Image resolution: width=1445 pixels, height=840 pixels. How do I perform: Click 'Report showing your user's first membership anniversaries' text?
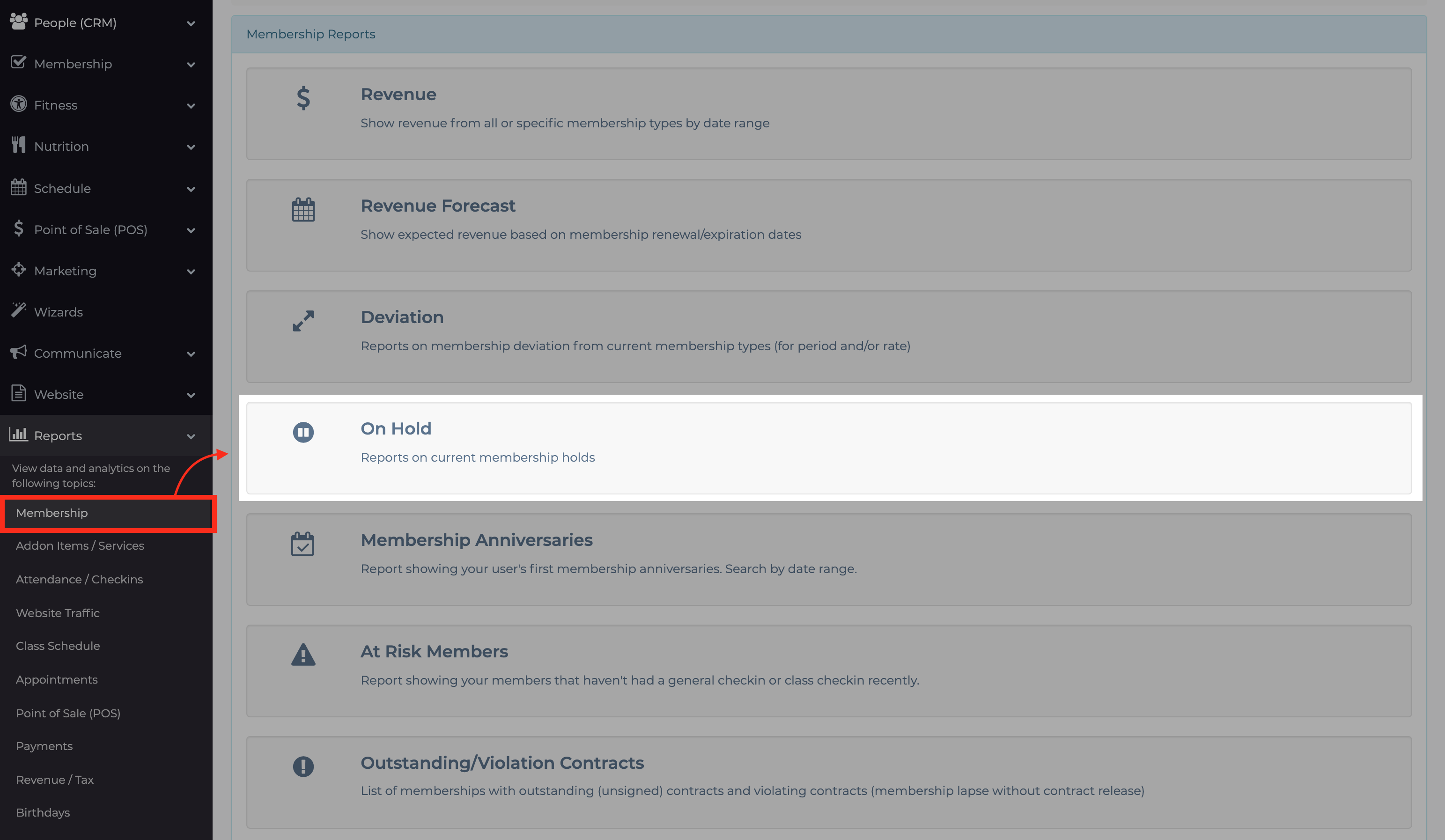click(x=608, y=569)
